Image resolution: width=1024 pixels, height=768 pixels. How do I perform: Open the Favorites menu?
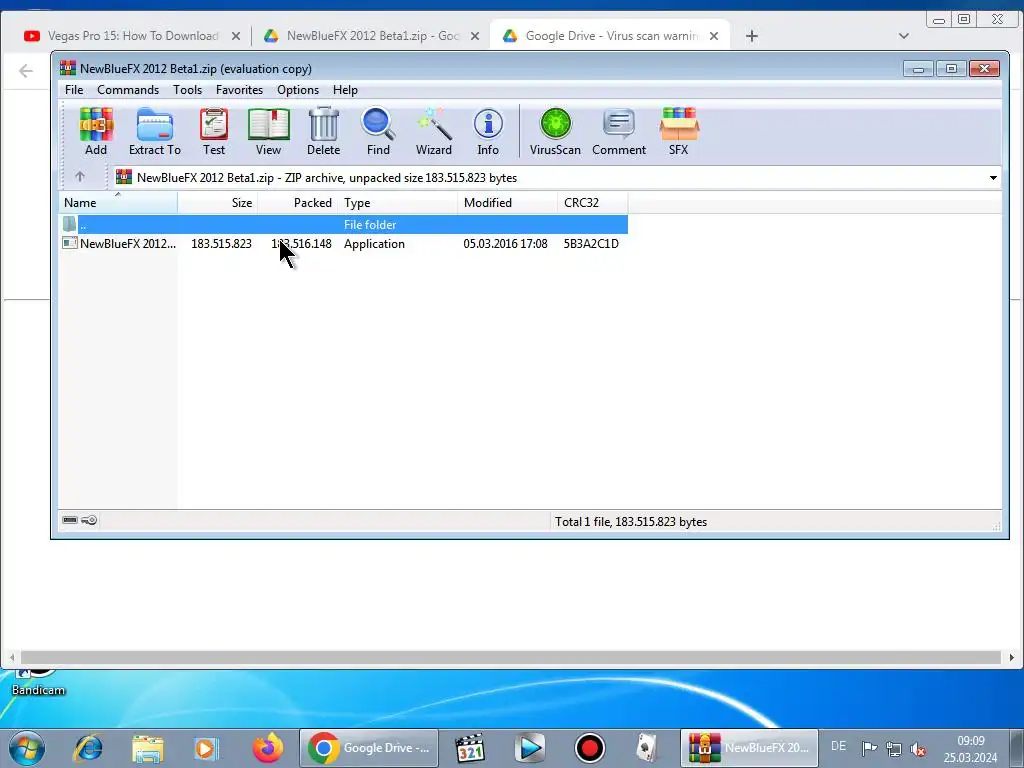click(x=239, y=90)
